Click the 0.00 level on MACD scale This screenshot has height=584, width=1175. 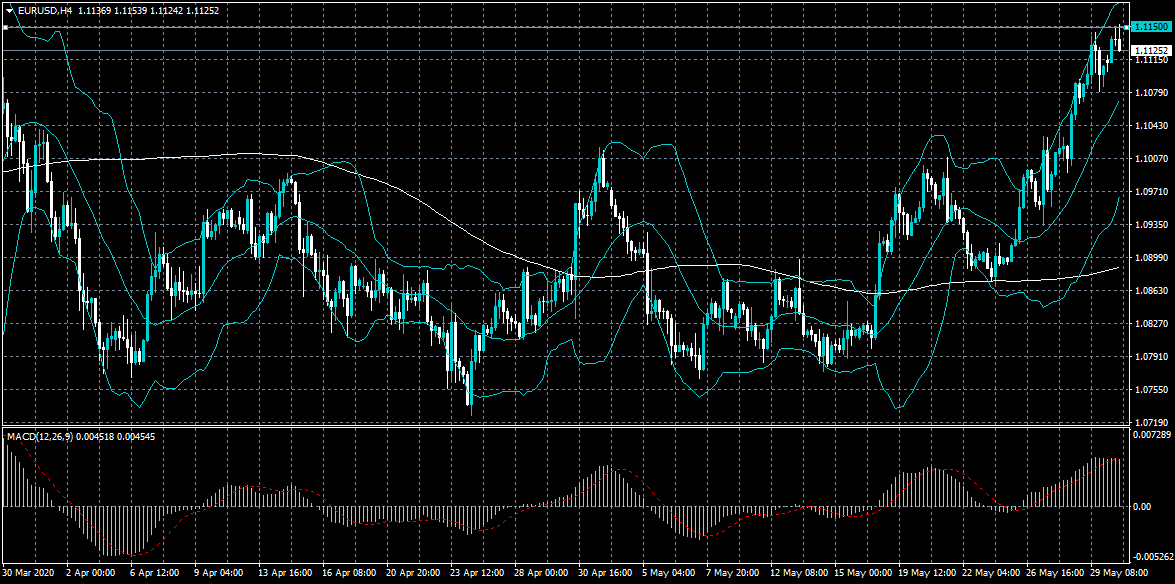click(x=1142, y=507)
